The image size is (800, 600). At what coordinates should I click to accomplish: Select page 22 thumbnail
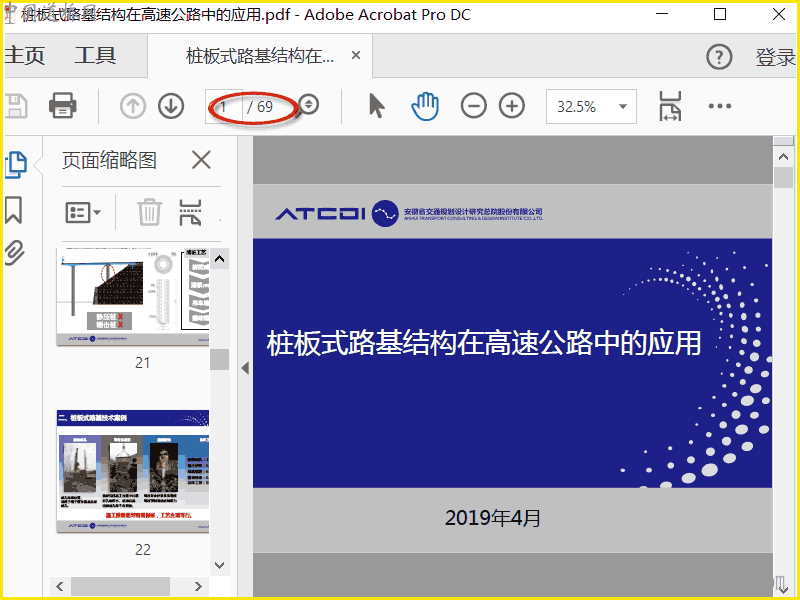[x=132, y=471]
